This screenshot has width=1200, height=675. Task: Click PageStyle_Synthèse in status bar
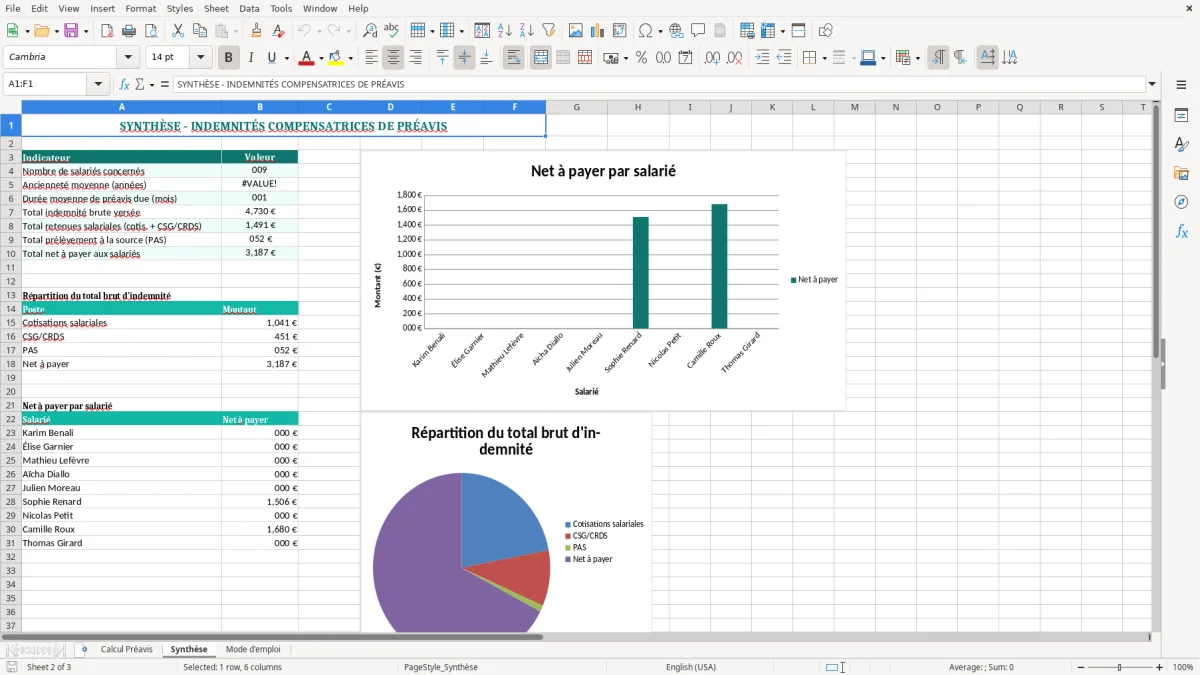(x=441, y=667)
